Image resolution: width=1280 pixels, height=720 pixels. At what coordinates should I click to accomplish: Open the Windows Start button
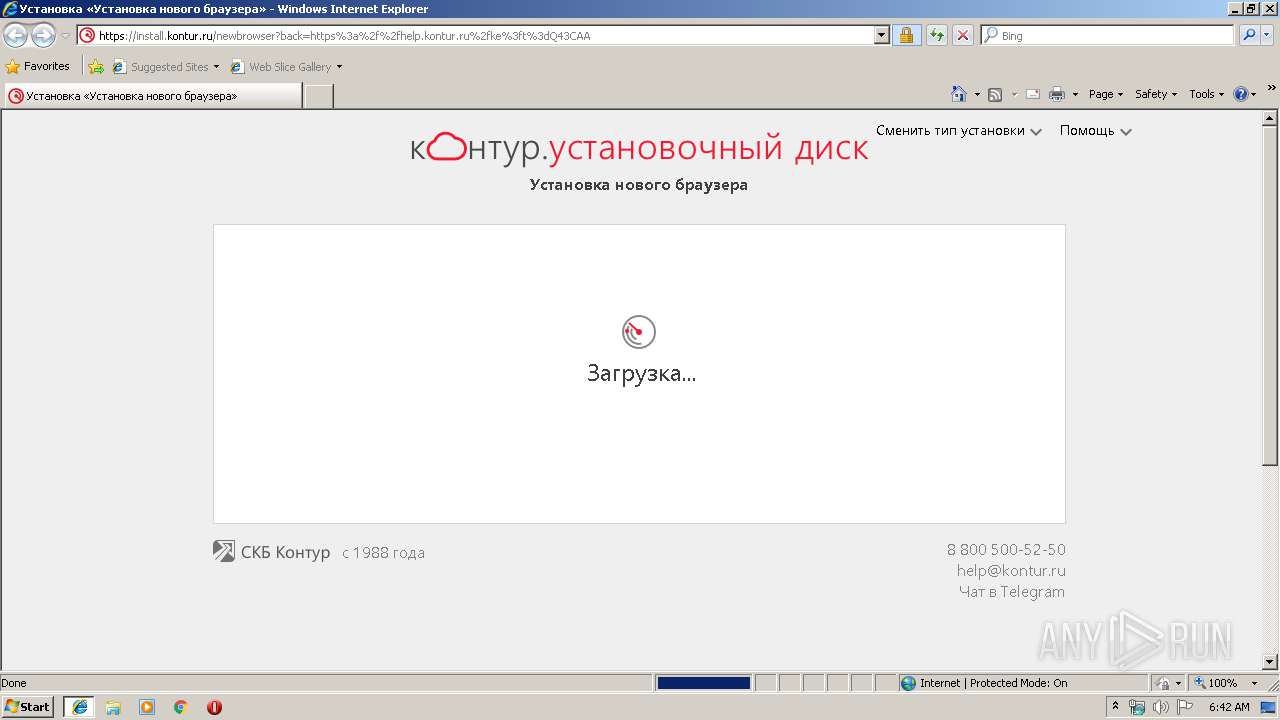coord(28,706)
